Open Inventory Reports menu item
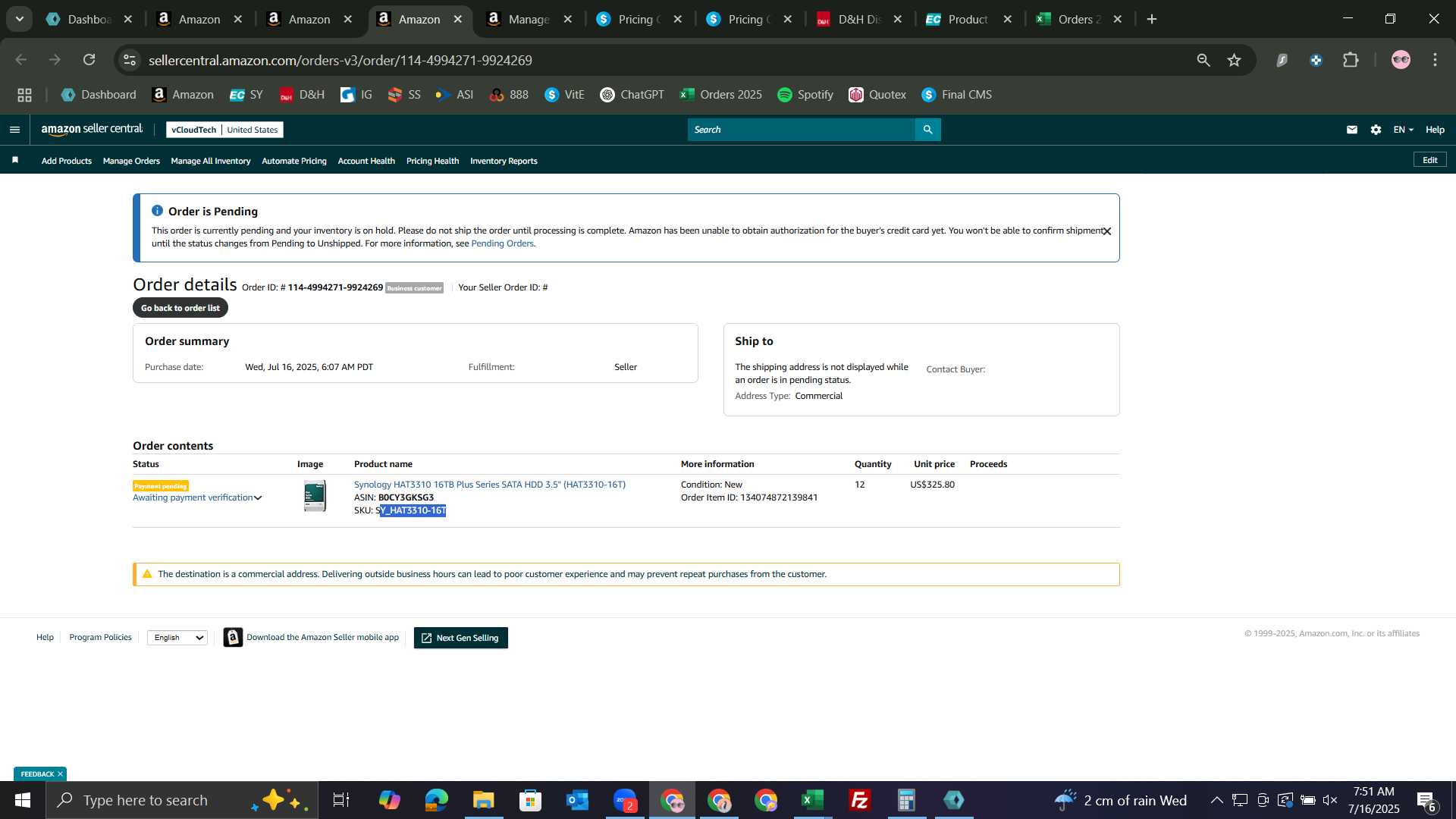Screen dimensions: 1456x819 click(x=504, y=161)
